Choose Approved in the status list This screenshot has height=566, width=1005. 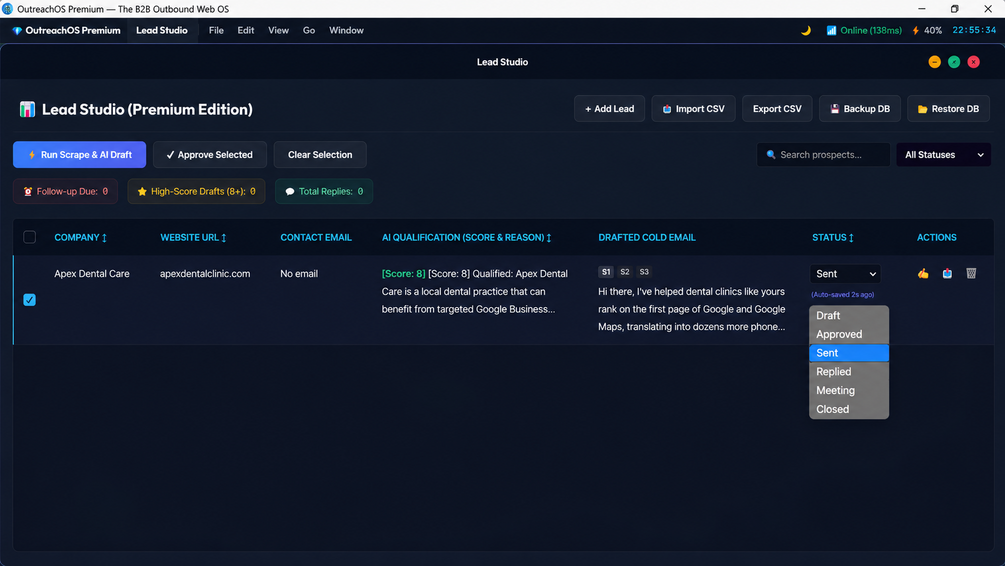849,334
